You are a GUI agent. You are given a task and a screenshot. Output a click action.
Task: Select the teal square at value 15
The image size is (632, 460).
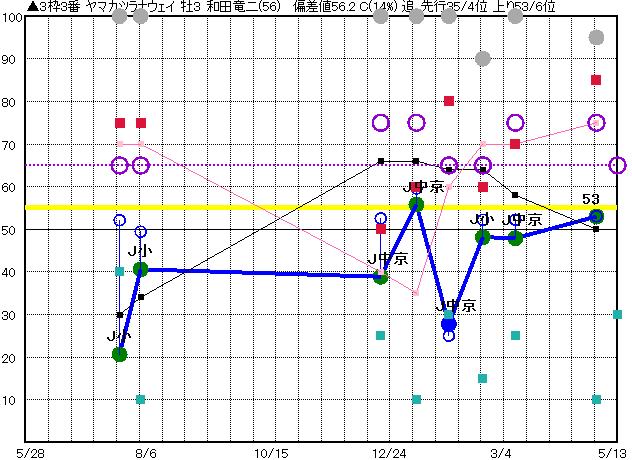click(x=483, y=379)
